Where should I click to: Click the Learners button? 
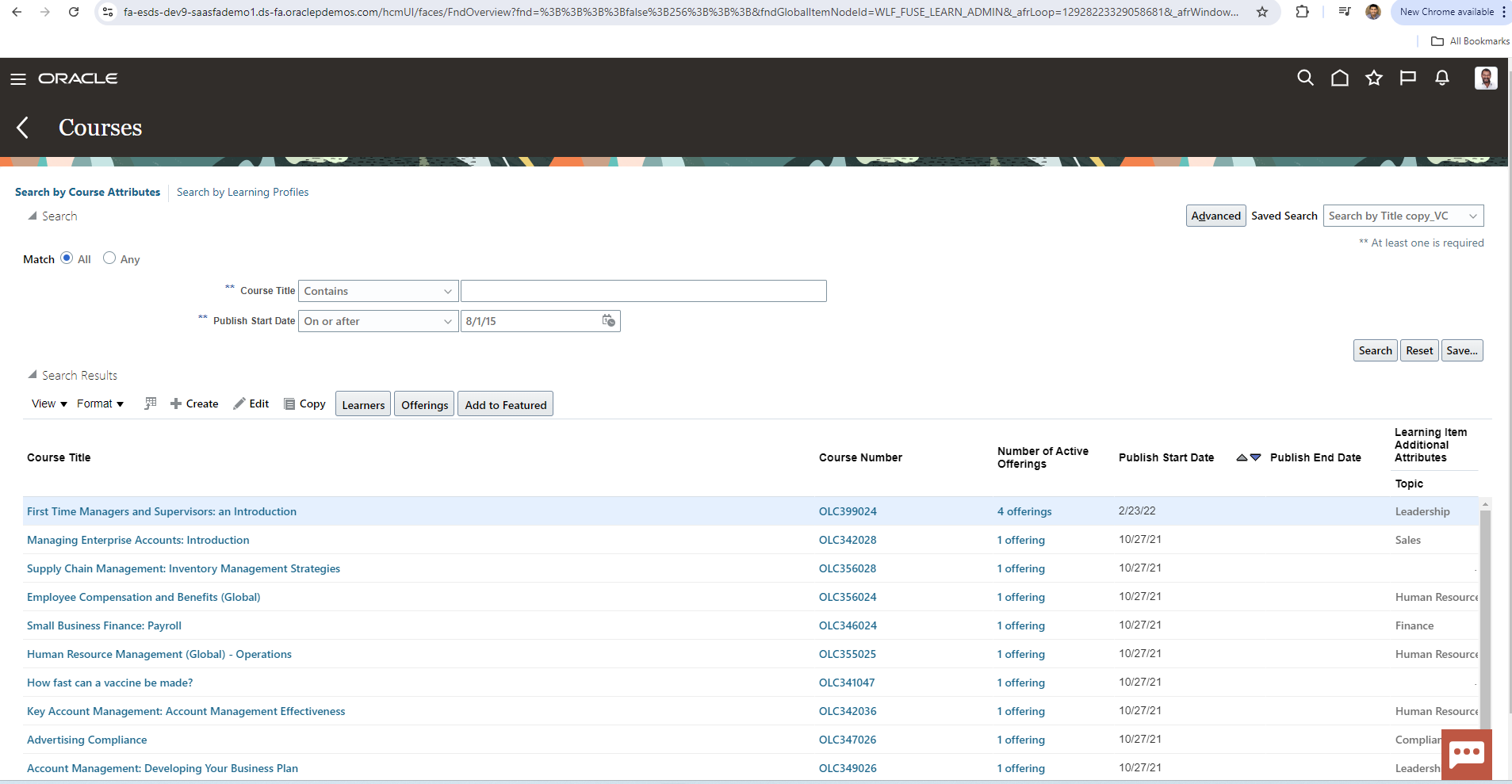(363, 404)
